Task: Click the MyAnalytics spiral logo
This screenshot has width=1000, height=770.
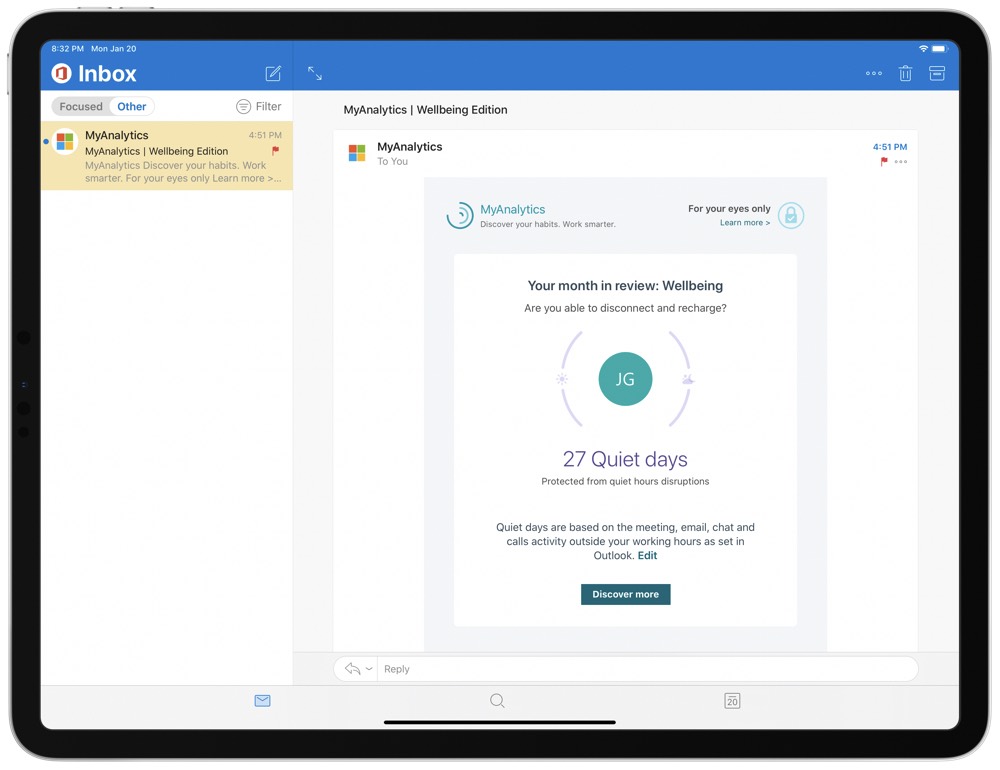Action: (460, 216)
